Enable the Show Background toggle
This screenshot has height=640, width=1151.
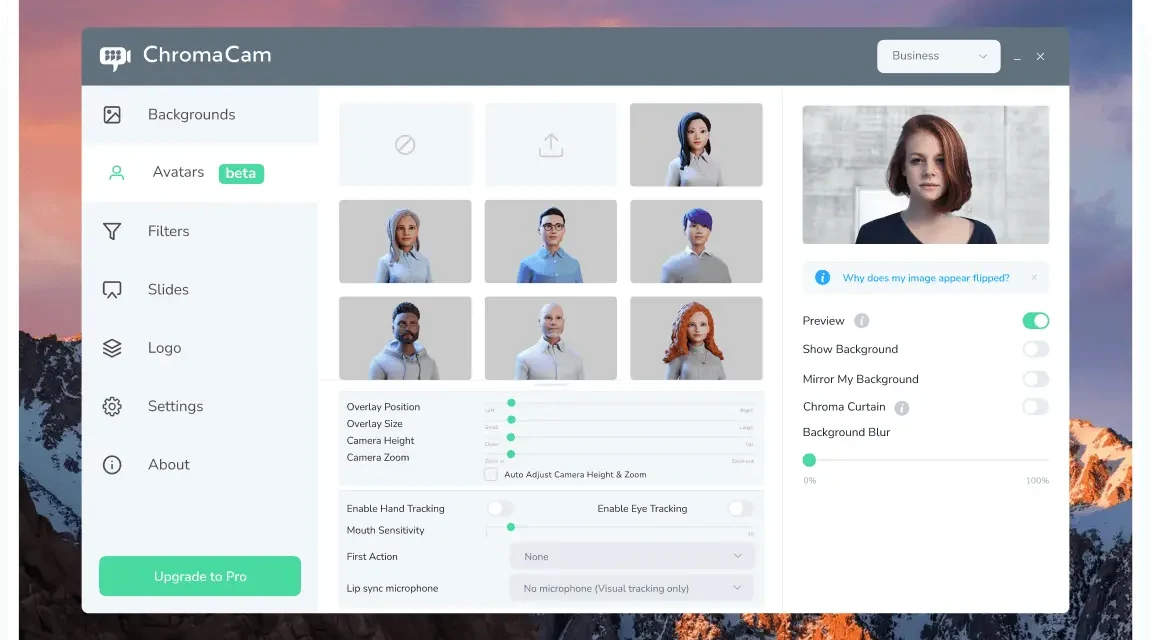(x=1035, y=349)
